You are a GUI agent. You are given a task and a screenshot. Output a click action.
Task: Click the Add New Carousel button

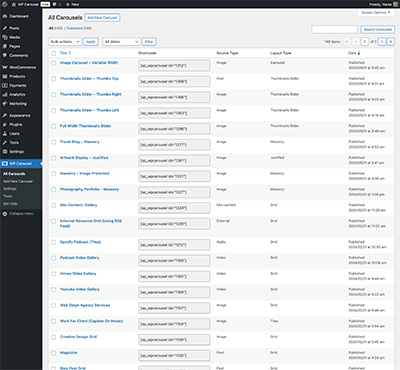[102, 18]
